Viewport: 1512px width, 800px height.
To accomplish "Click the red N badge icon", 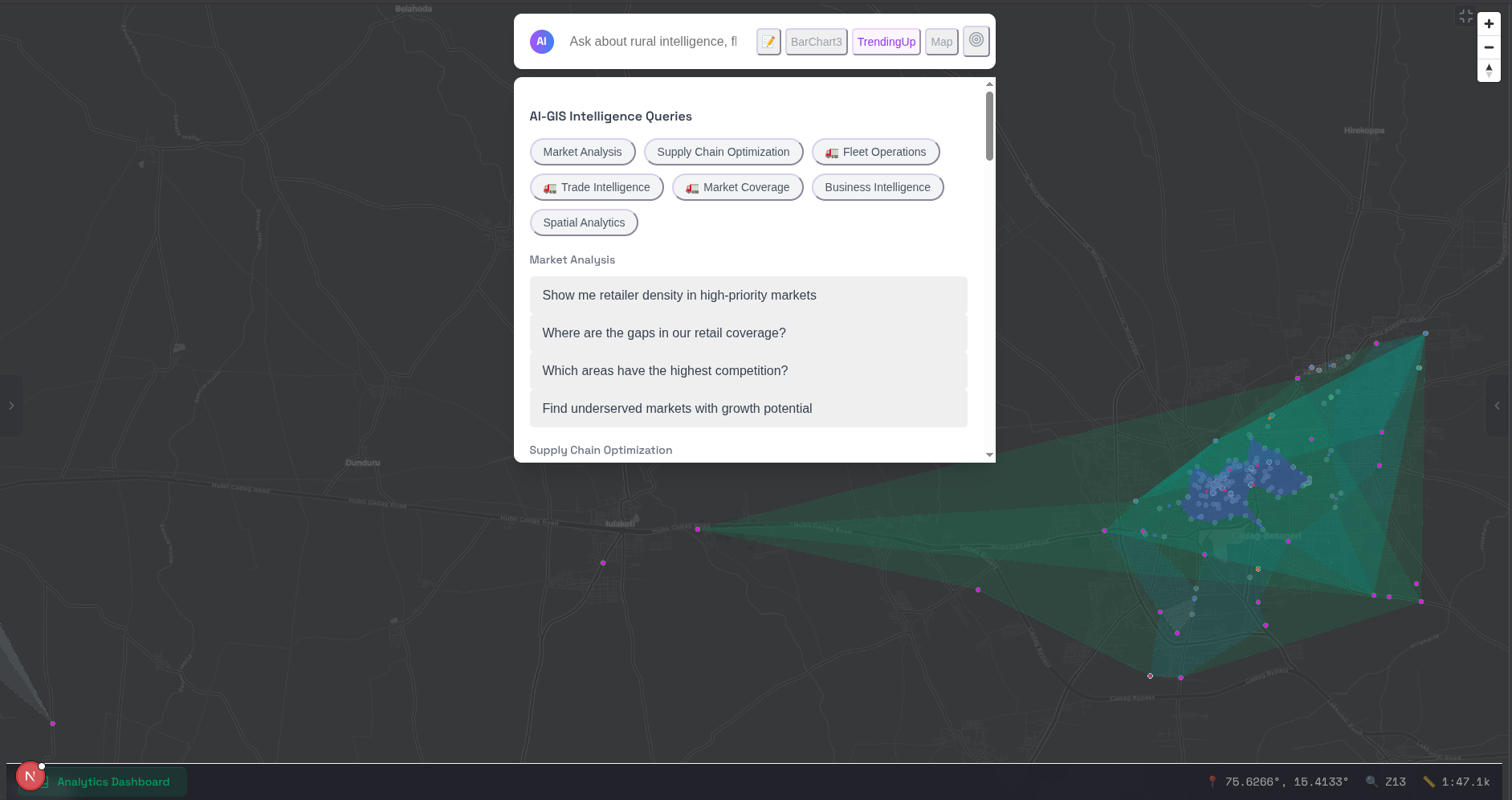I will pos(30,776).
